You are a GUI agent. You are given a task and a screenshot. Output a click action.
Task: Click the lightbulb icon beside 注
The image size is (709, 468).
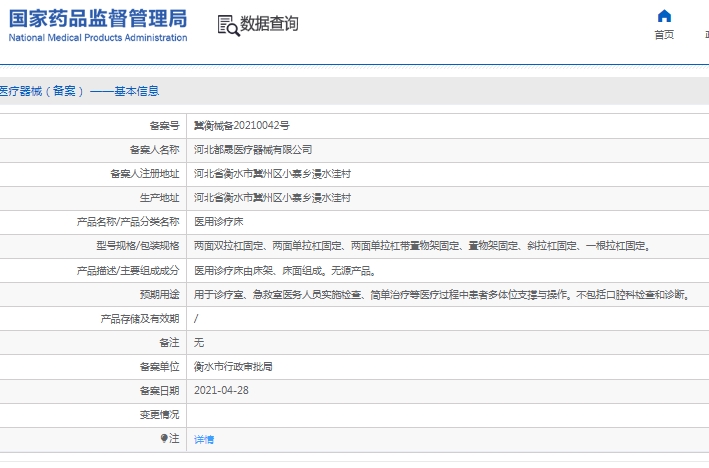[164, 438]
